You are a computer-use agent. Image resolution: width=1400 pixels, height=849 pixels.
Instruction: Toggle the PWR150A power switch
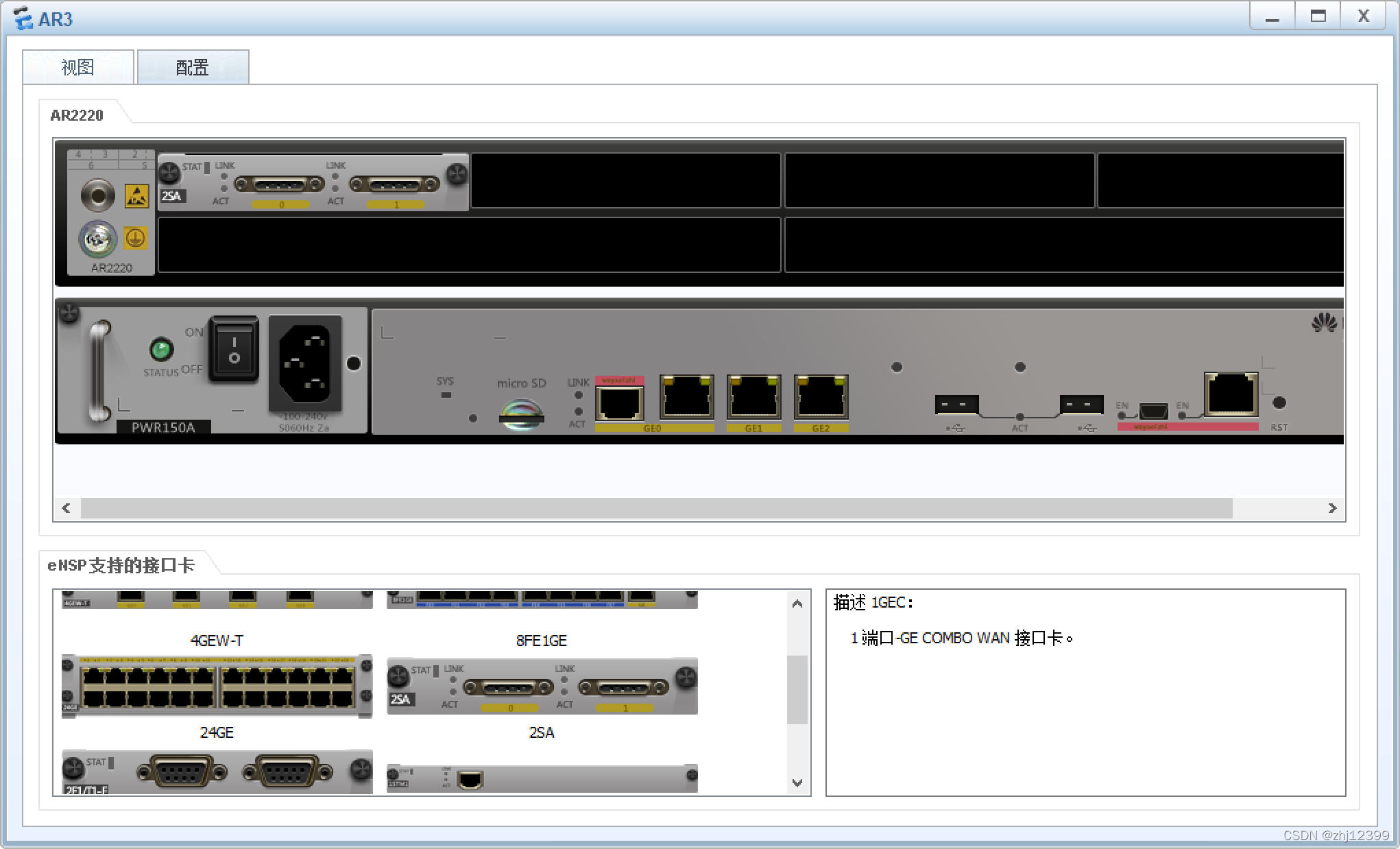(234, 349)
